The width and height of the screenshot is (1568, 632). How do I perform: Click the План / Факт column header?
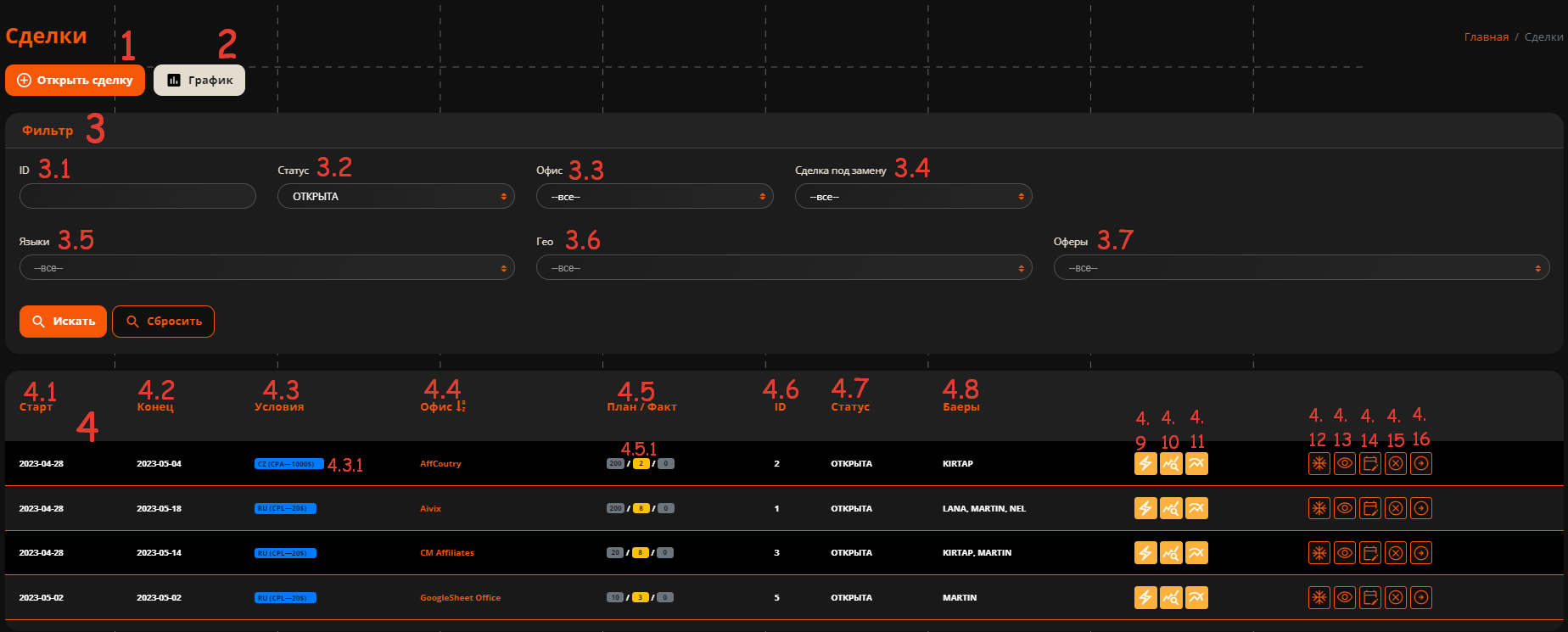[641, 407]
